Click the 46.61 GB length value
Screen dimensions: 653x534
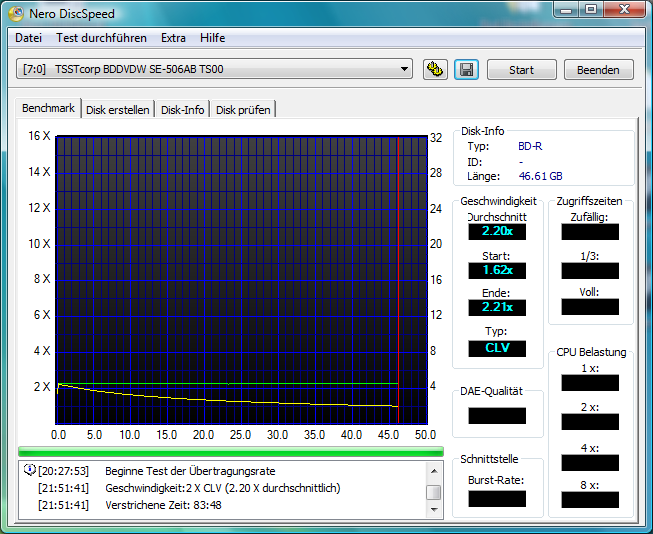click(540, 176)
